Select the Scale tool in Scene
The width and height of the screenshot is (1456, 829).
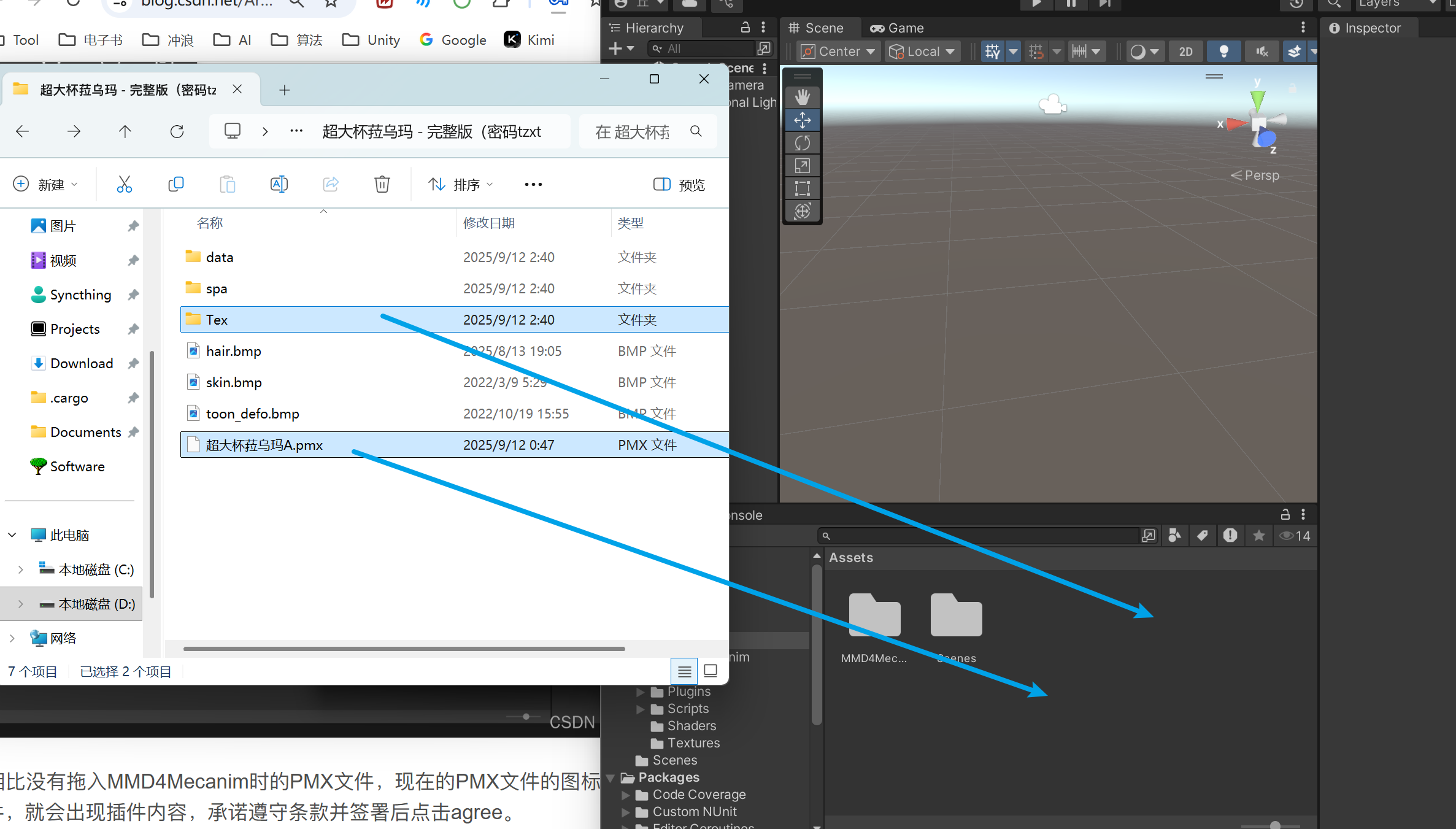click(x=802, y=166)
